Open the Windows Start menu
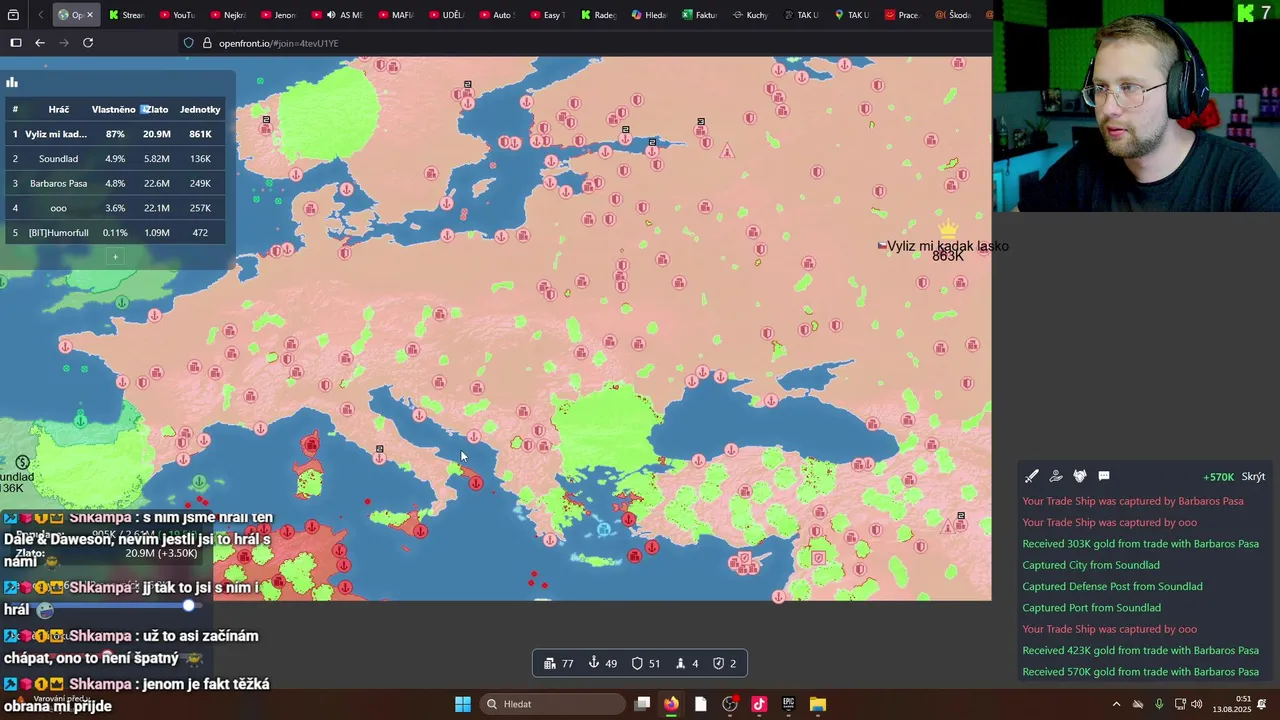This screenshot has width=1280, height=720. coord(463,704)
